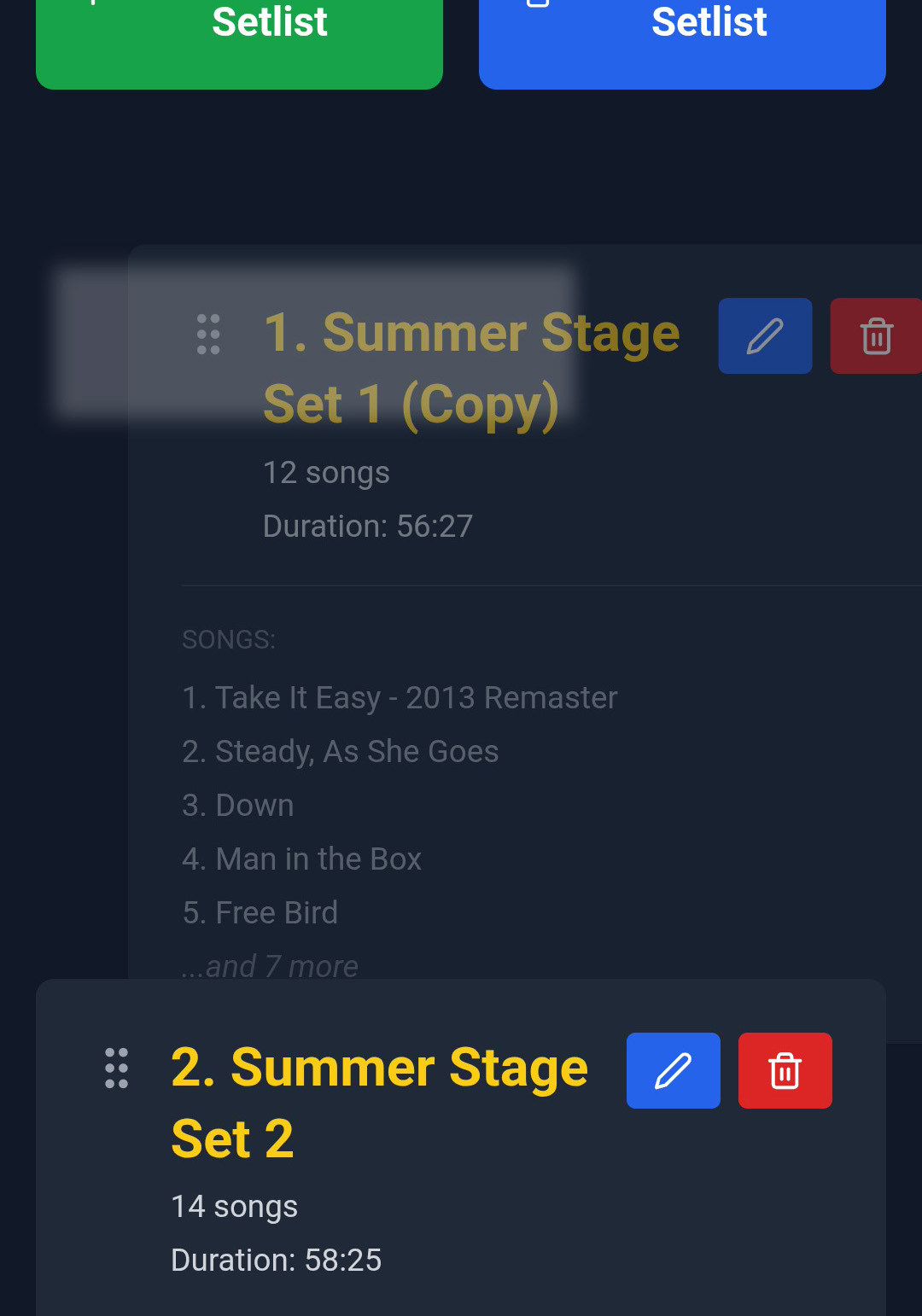Image resolution: width=922 pixels, height=1316 pixels.
Task: Select 'Take It Easy - 2013 Remaster'
Action: pos(400,697)
